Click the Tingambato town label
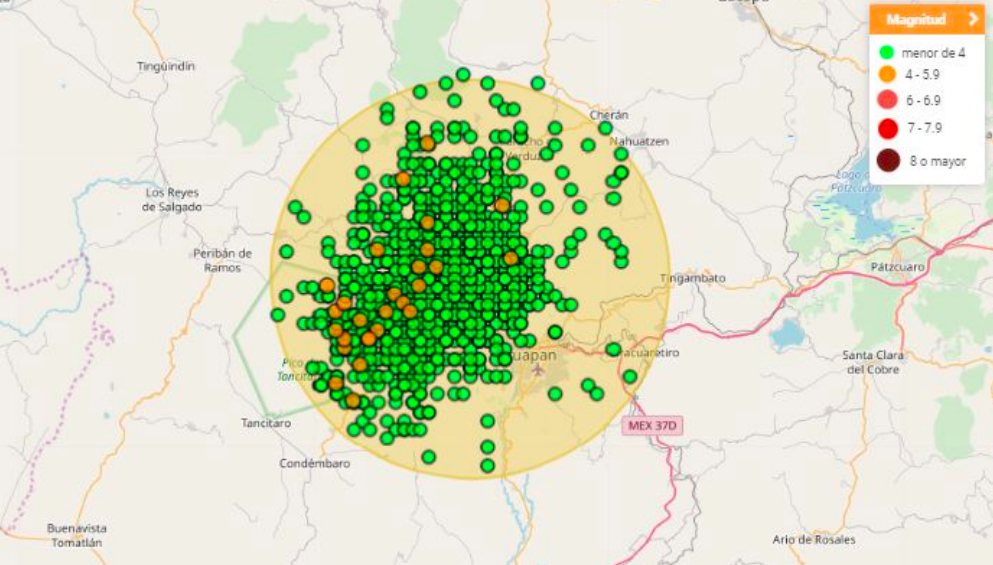The height and width of the screenshot is (565, 993). click(x=693, y=277)
